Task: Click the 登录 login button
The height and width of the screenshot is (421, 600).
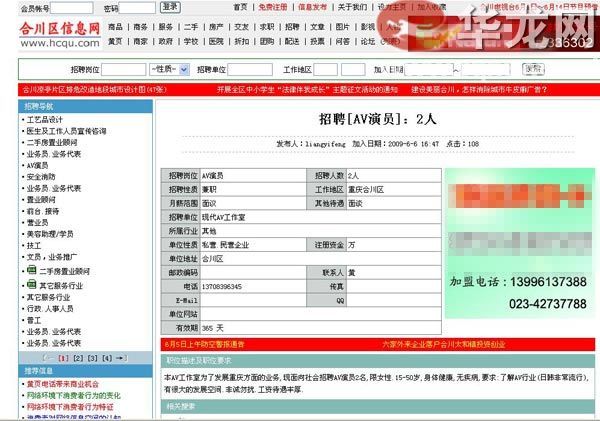Action: [x=169, y=7]
